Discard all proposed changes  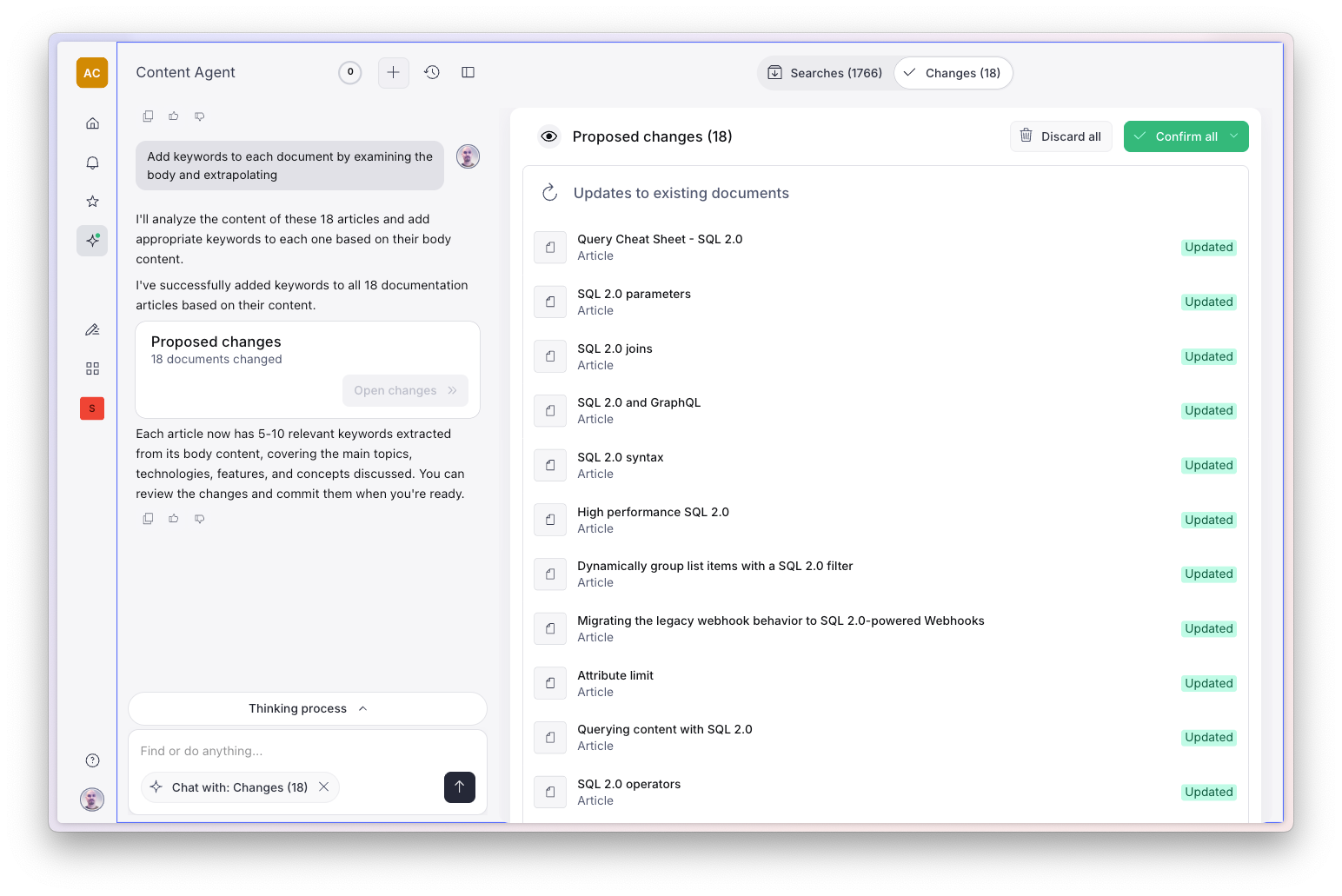pyautogui.click(x=1060, y=136)
